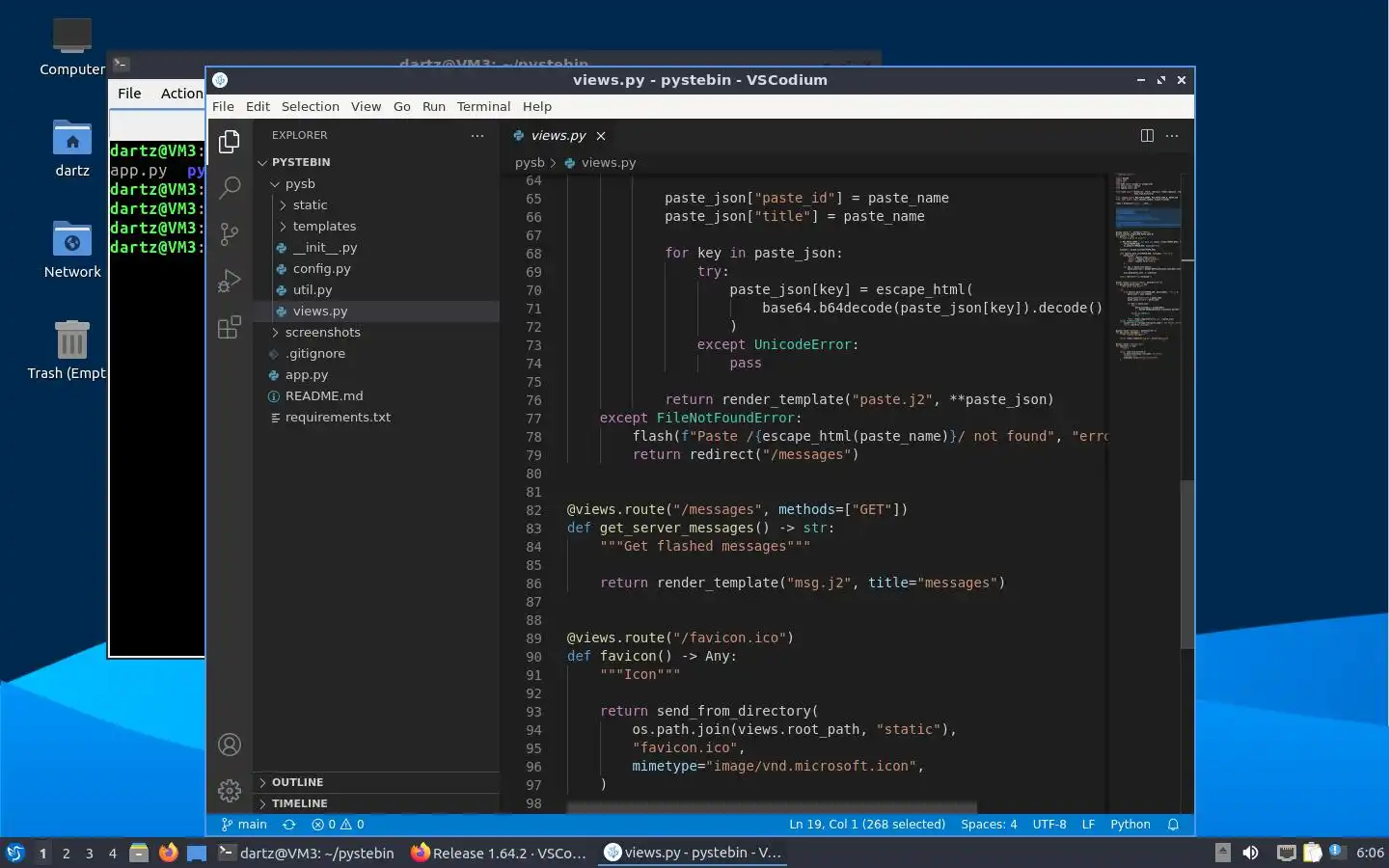Open the Extensions view
The width and height of the screenshot is (1389, 868).
[x=229, y=328]
